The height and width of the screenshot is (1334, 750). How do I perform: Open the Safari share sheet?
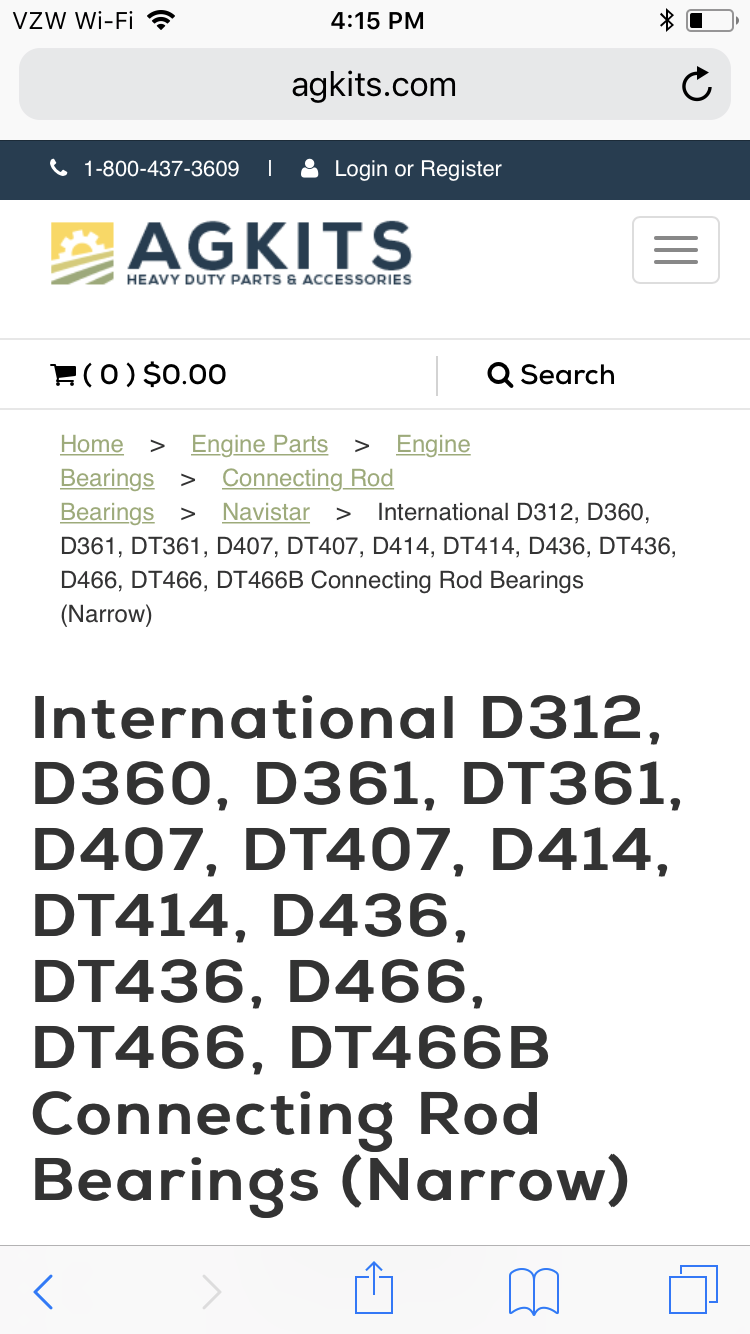[x=375, y=1288]
